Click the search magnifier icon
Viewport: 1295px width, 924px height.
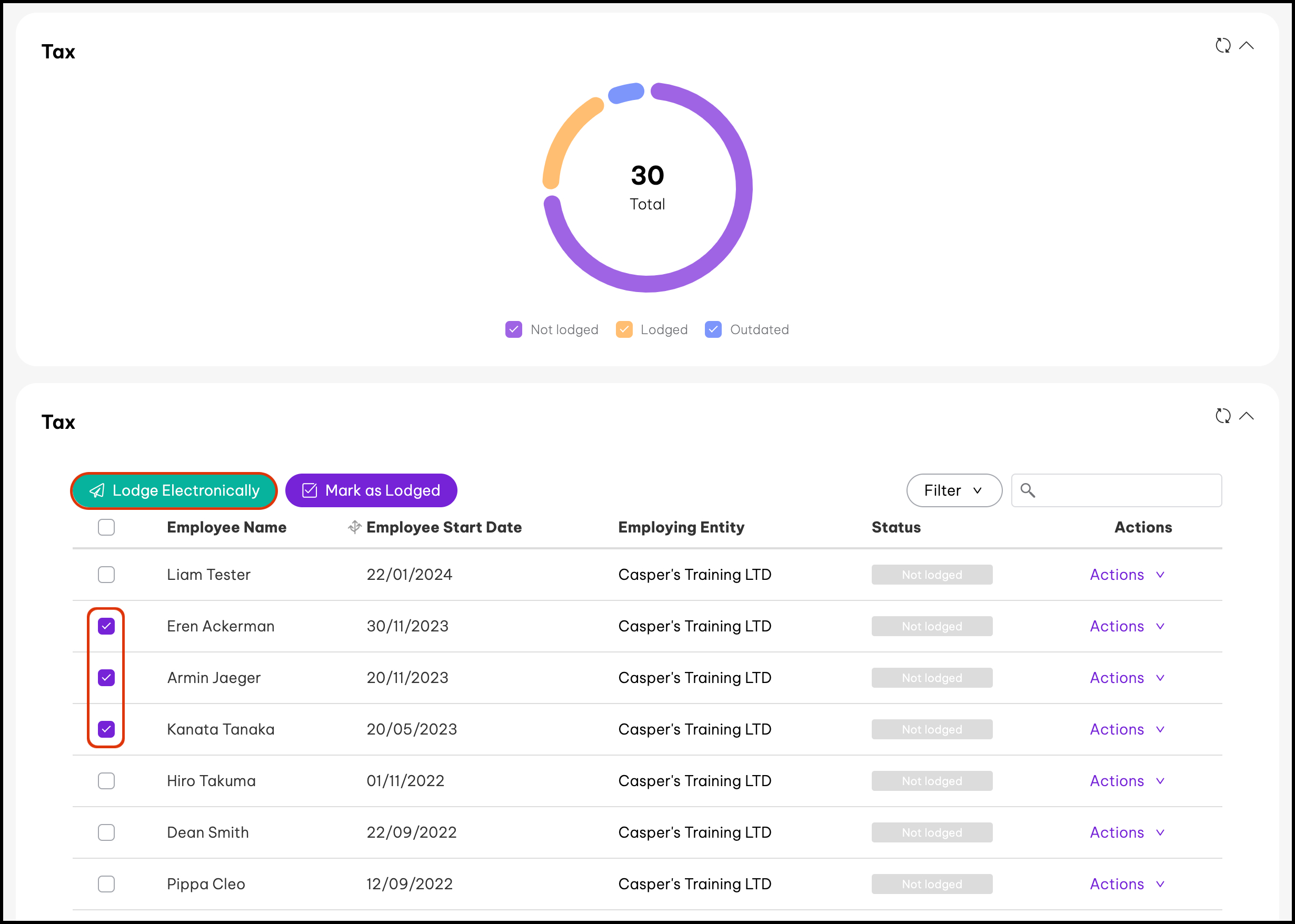1028,490
